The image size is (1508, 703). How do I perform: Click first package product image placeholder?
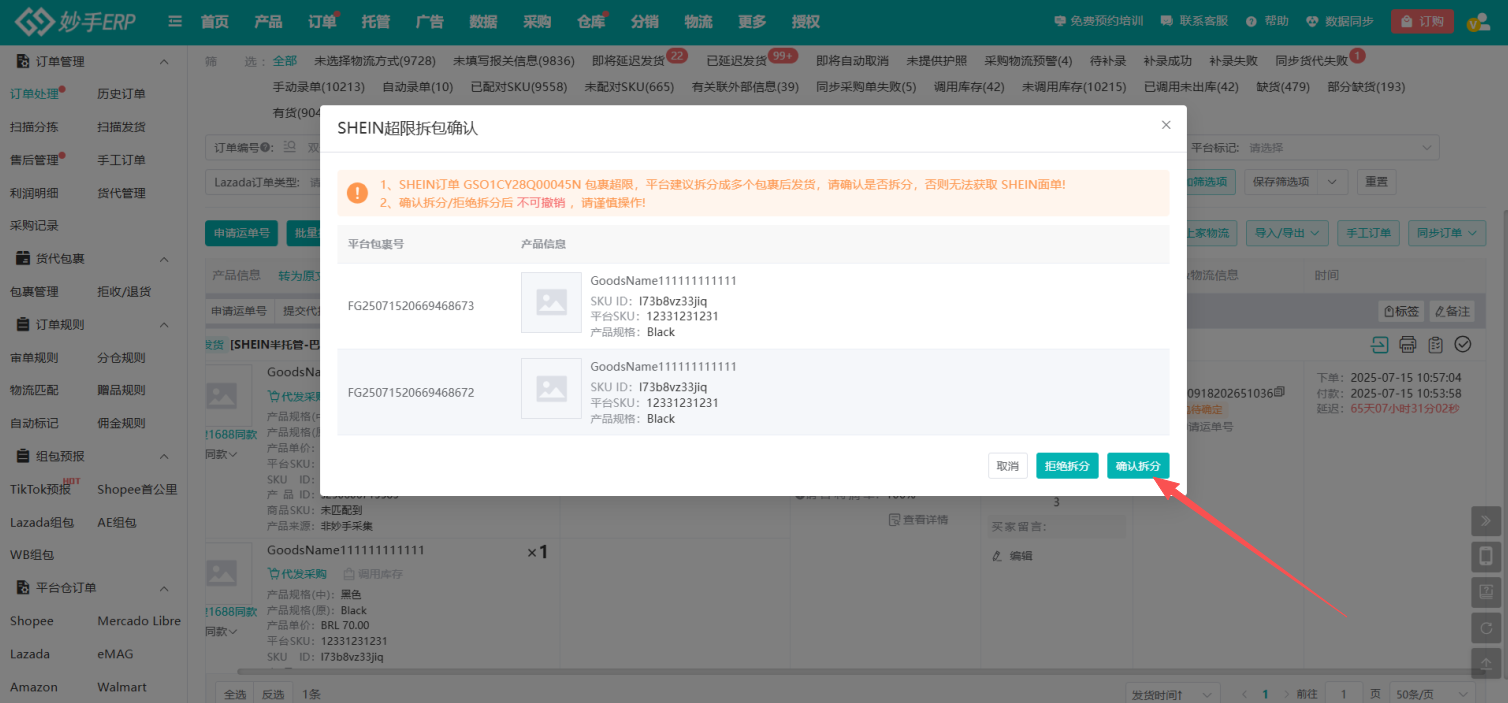click(x=551, y=302)
